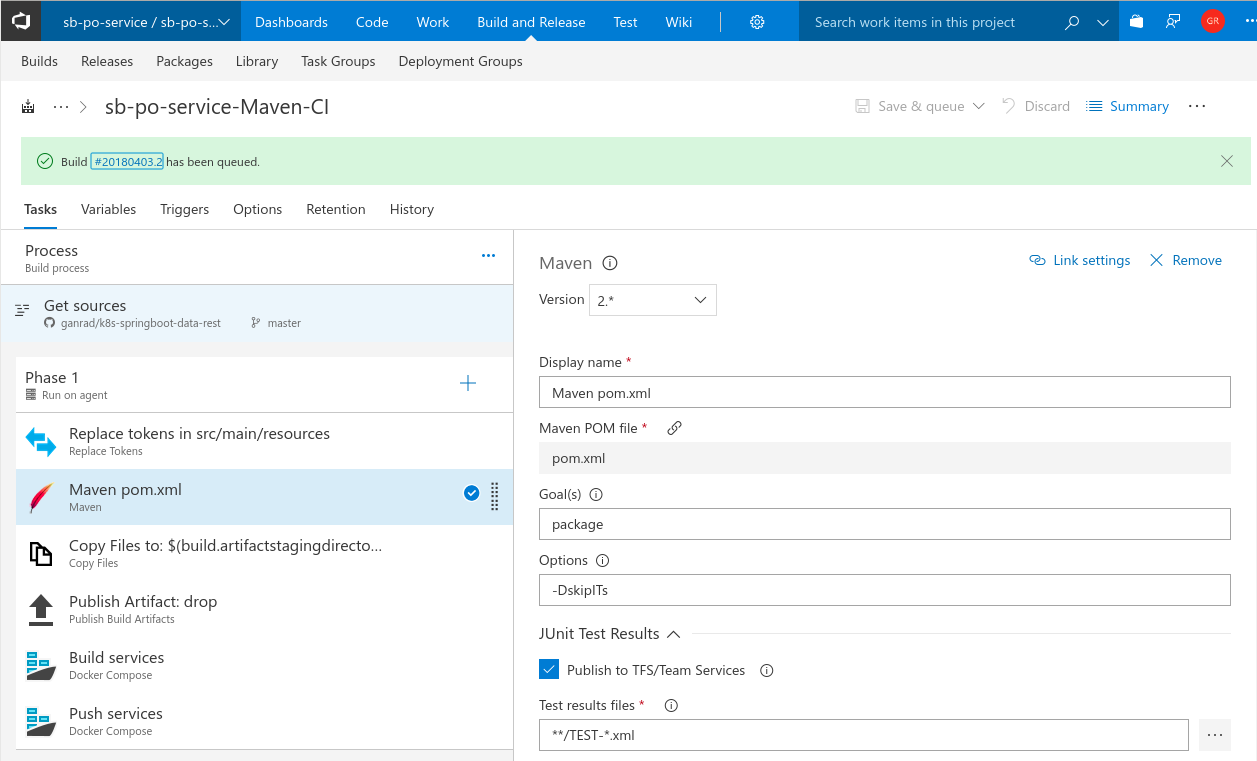Go to Task Groups sub-tab

point(338,61)
